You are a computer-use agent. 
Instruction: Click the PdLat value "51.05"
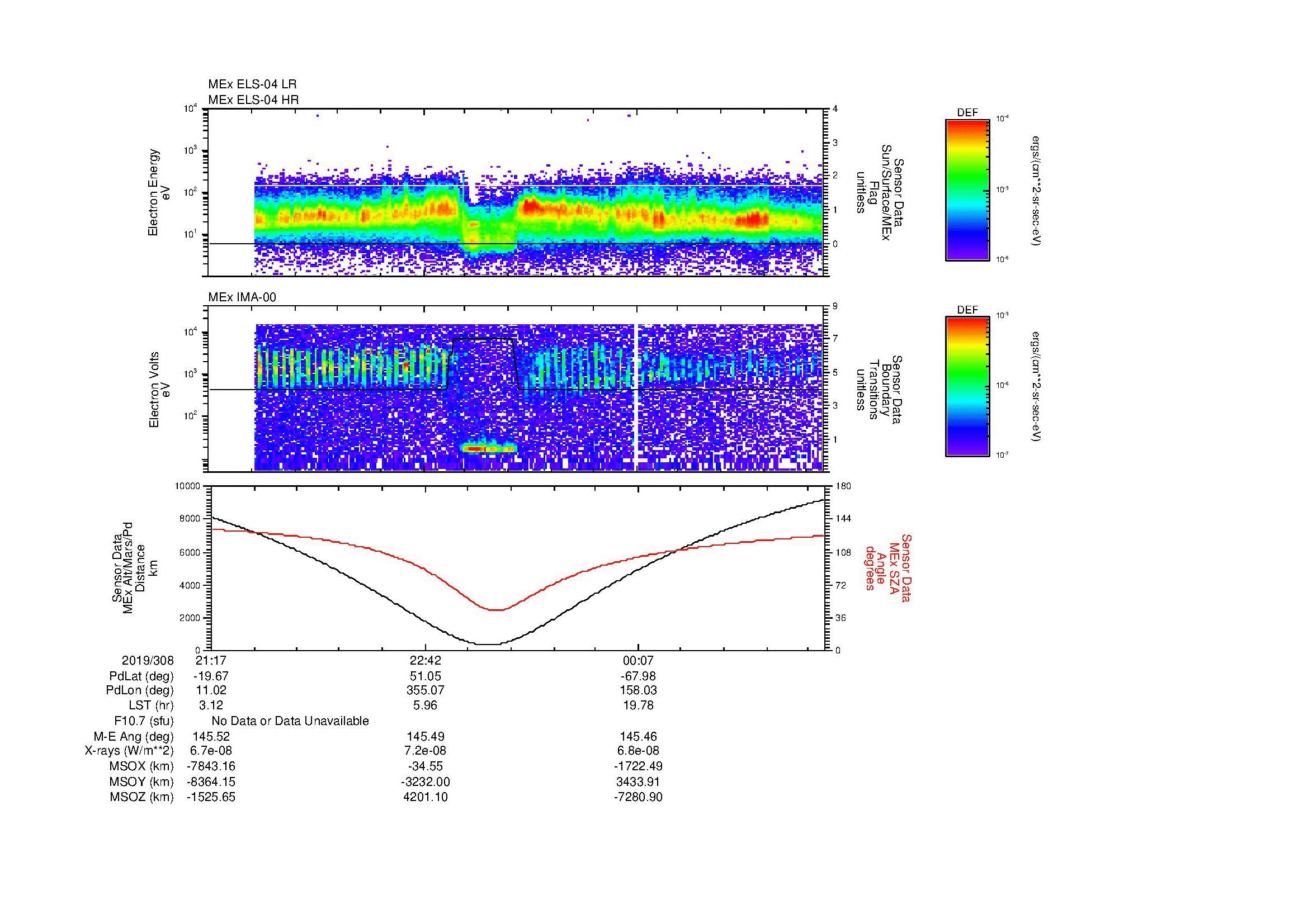tap(425, 676)
